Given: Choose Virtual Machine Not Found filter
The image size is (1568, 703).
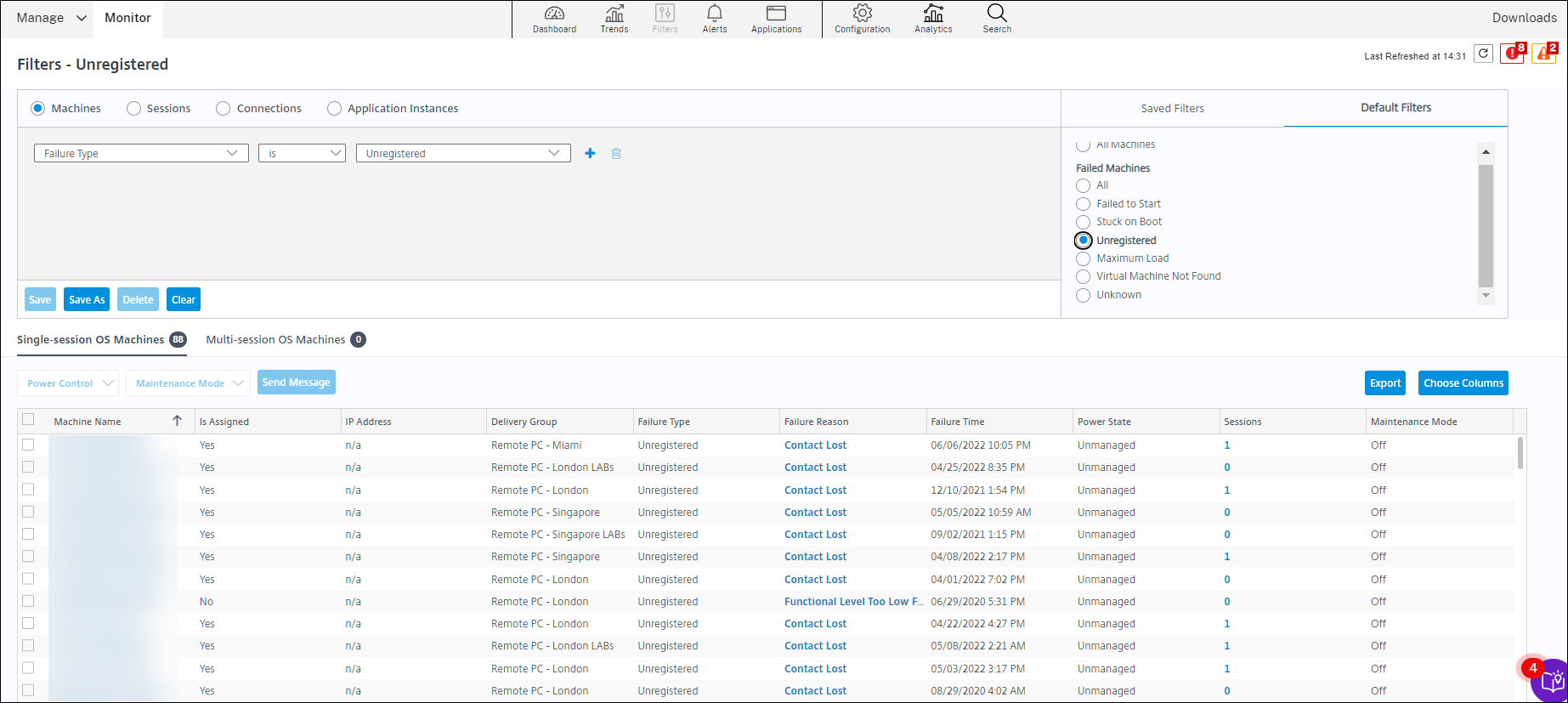Looking at the screenshot, I should click(1083, 276).
